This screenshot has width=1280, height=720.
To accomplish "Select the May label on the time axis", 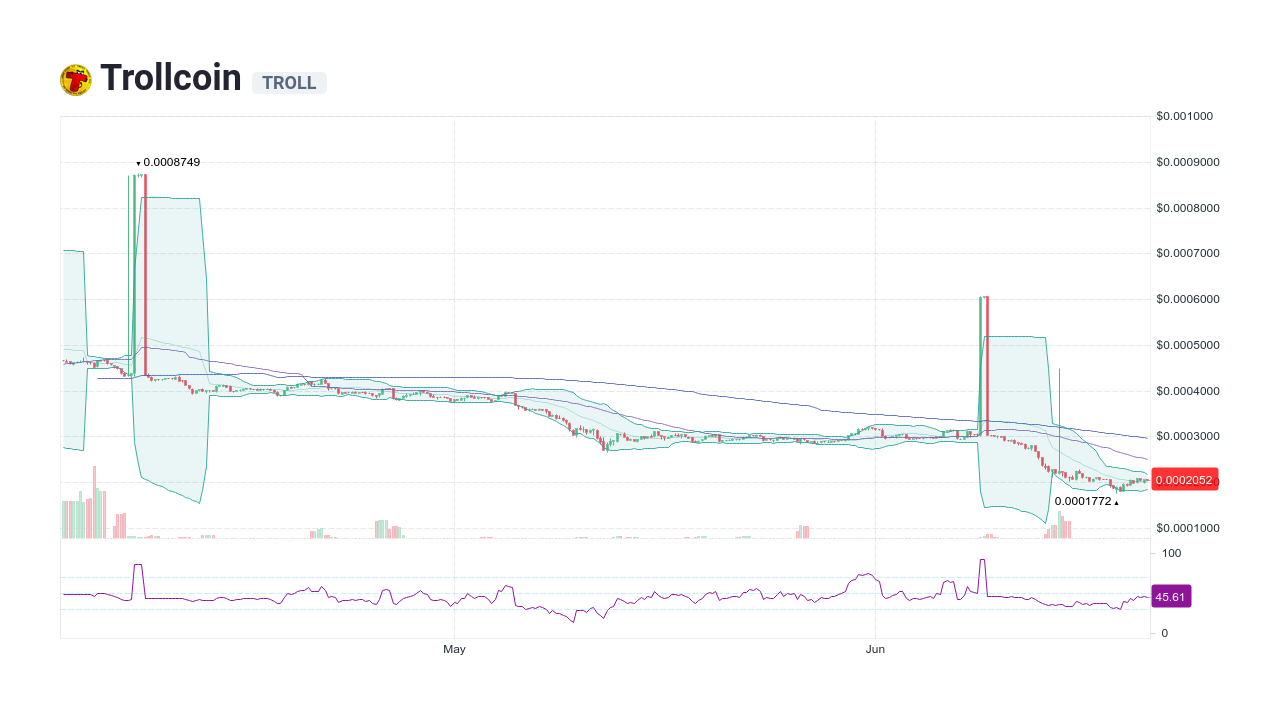I will pyautogui.click(x=454, y=649).
